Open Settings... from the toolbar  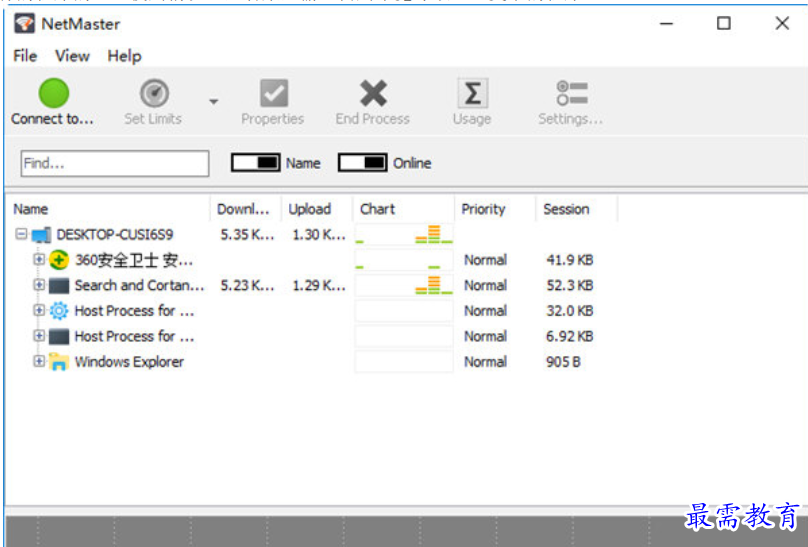571,93
